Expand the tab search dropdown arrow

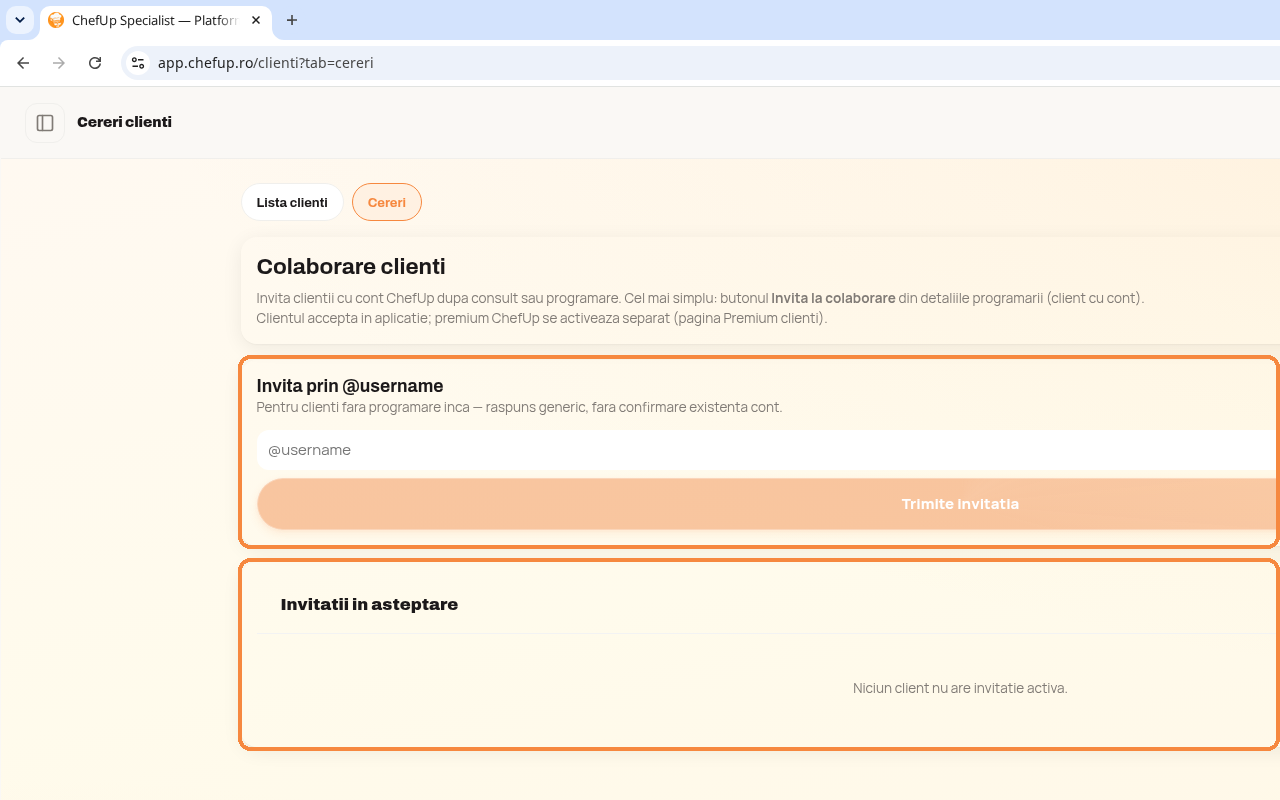(x=19, y=20)
